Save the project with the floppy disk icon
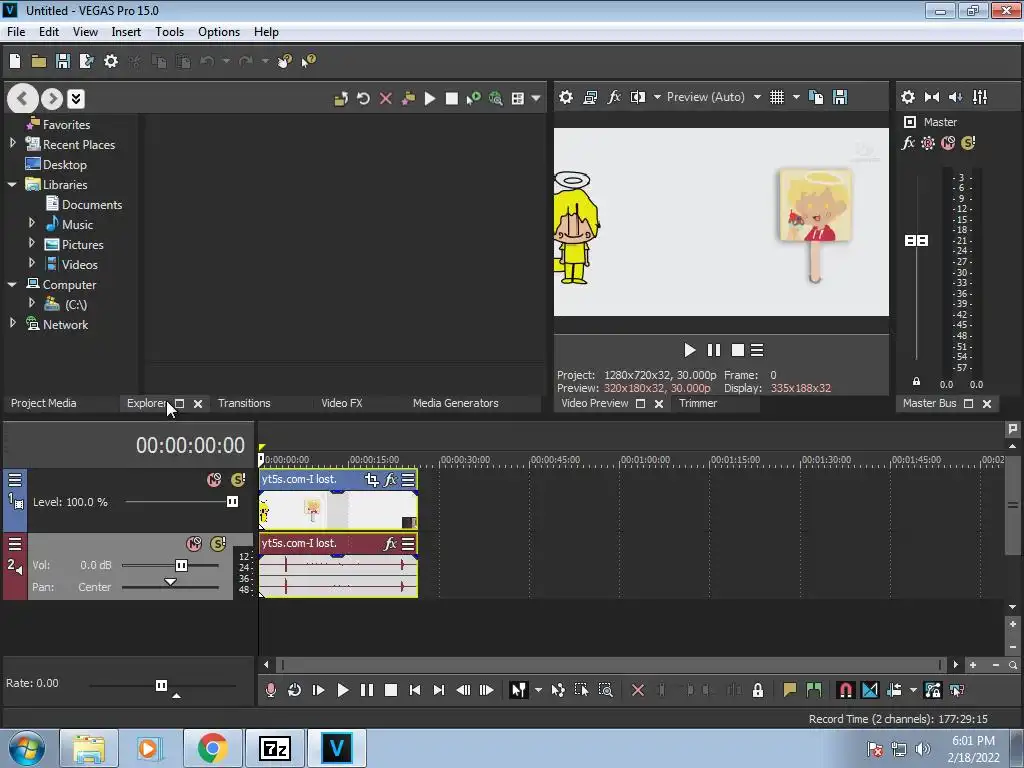1024x768 pixels. [63, 61]
